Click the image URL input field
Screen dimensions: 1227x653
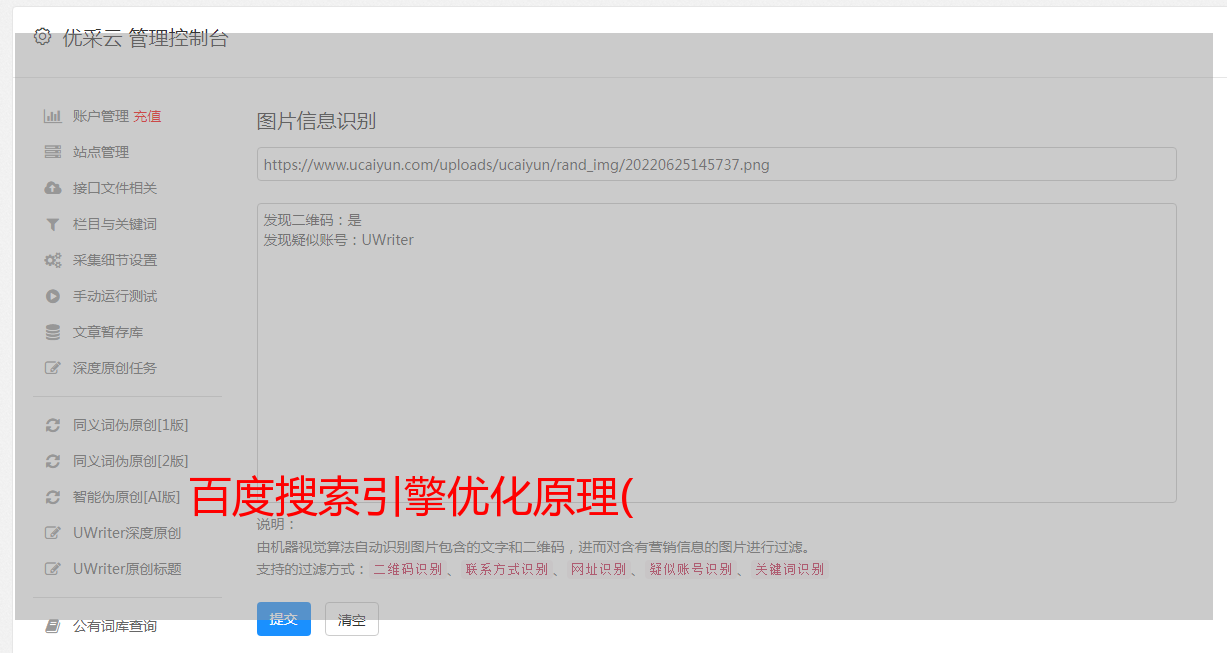pyautogui.click(x=716, y=164)
